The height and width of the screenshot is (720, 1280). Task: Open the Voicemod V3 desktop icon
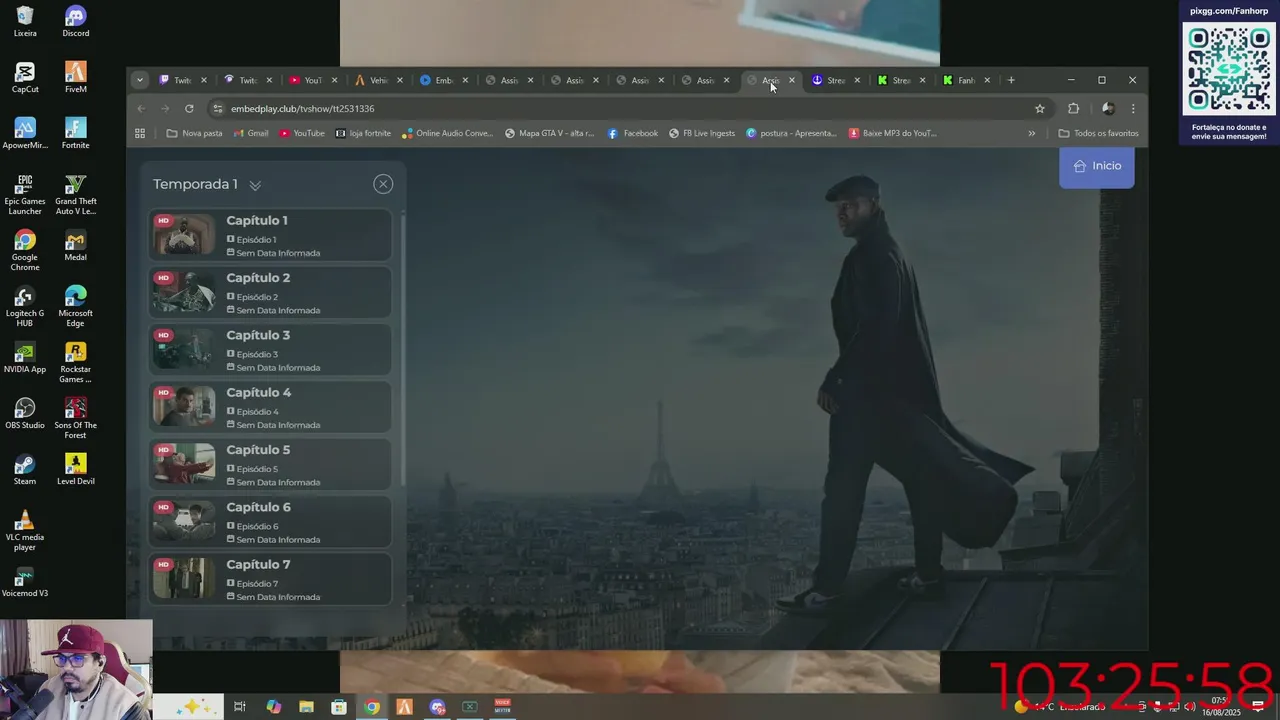point(25,581)
